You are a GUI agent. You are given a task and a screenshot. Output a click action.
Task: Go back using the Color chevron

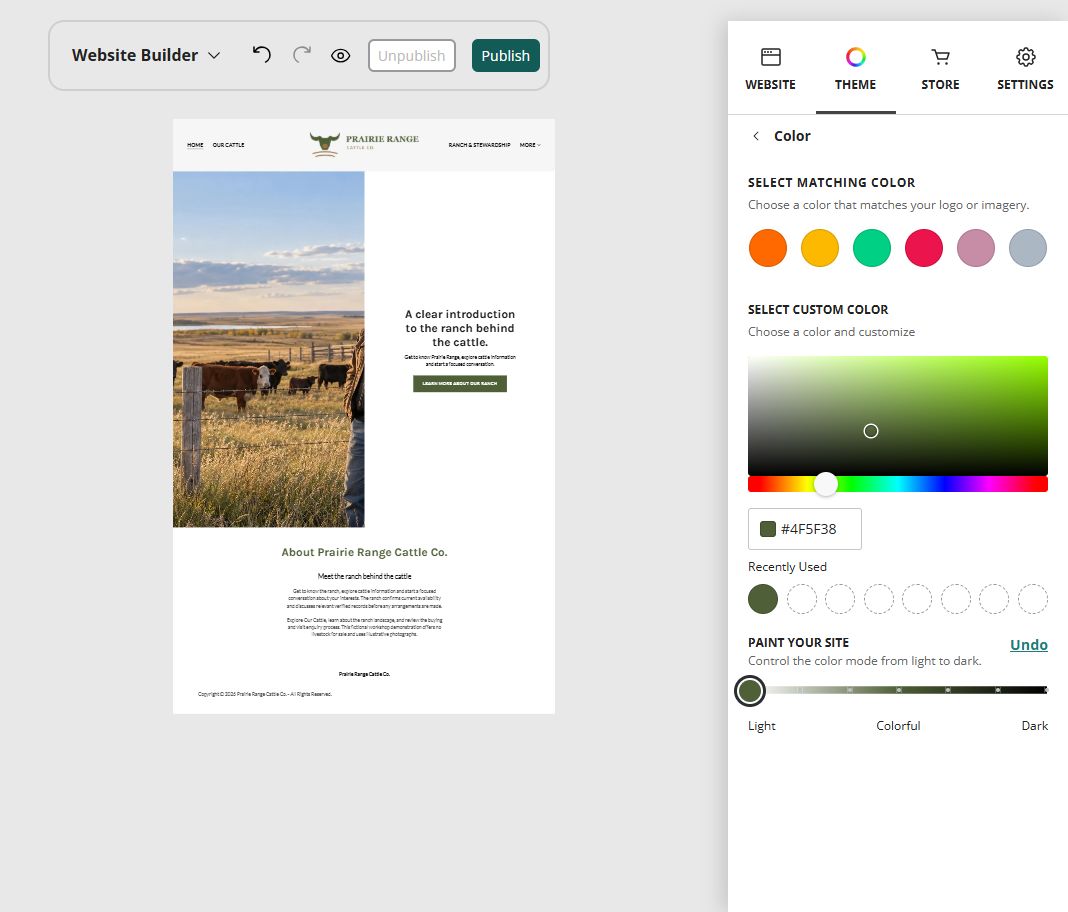click(x=756, y=136)
